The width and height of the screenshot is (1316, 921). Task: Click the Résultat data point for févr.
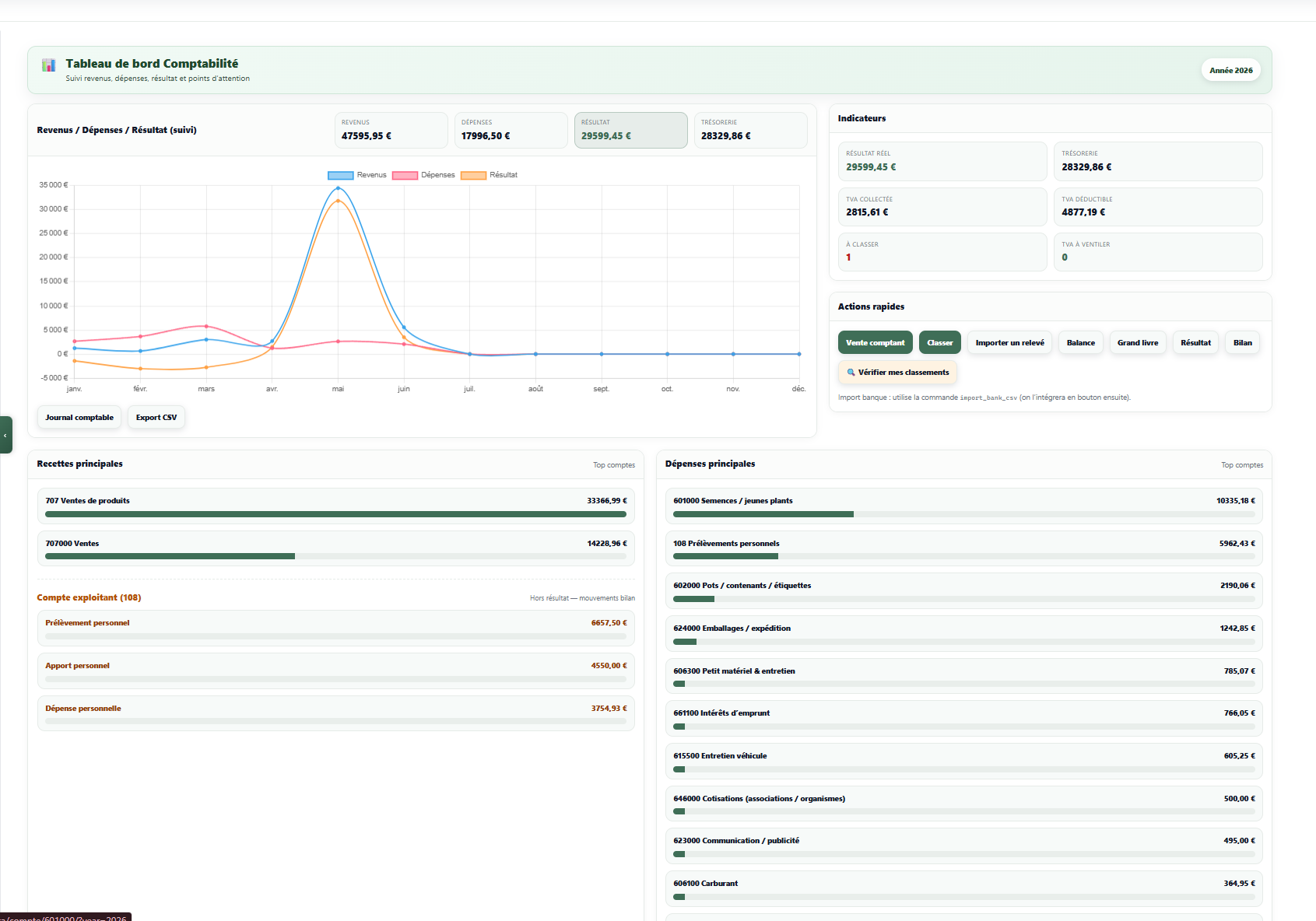tap(140, 369)
